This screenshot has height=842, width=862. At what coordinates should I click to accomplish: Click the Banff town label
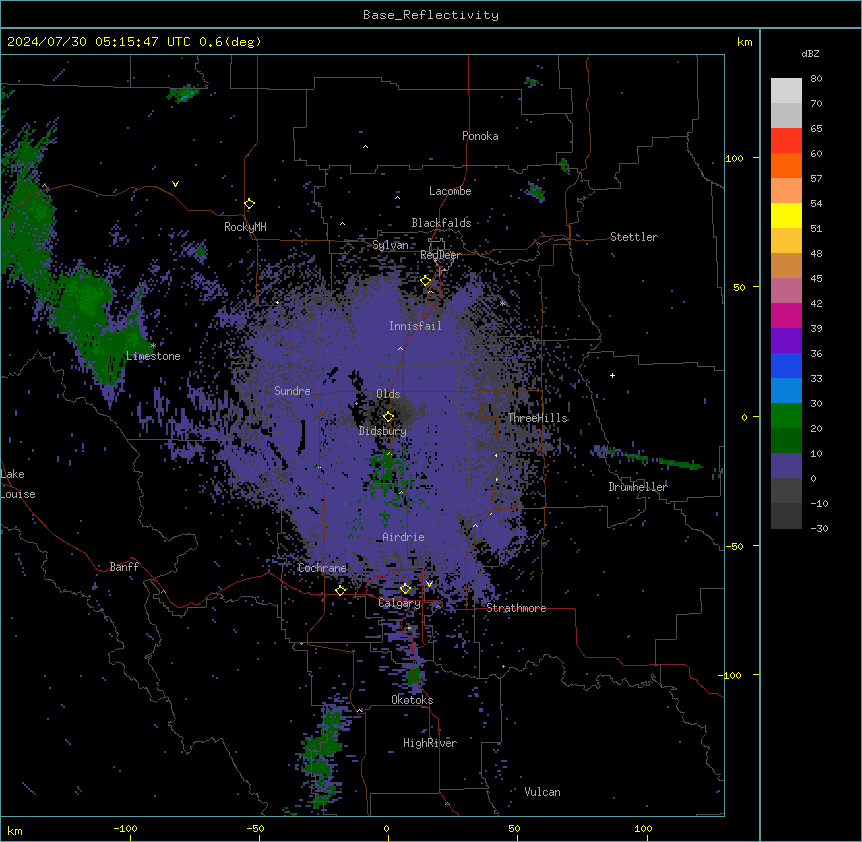(124, 567)
